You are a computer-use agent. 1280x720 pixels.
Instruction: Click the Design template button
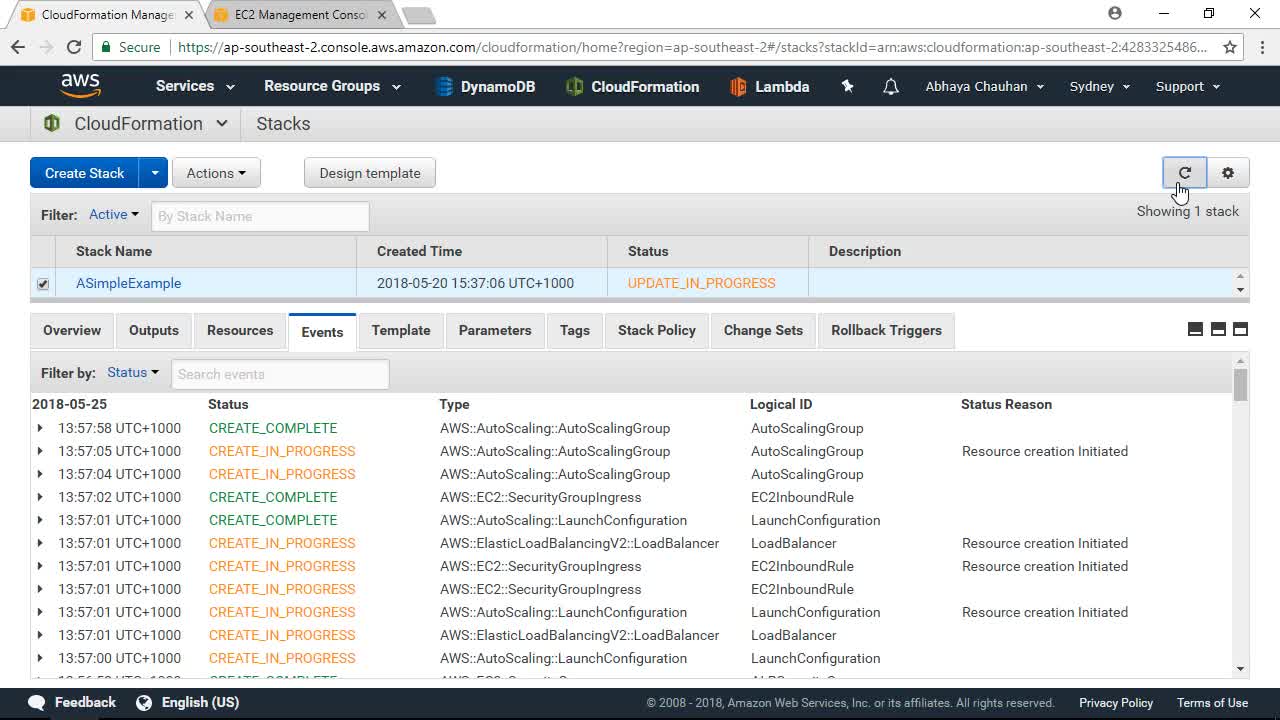(x=370, y=173)
